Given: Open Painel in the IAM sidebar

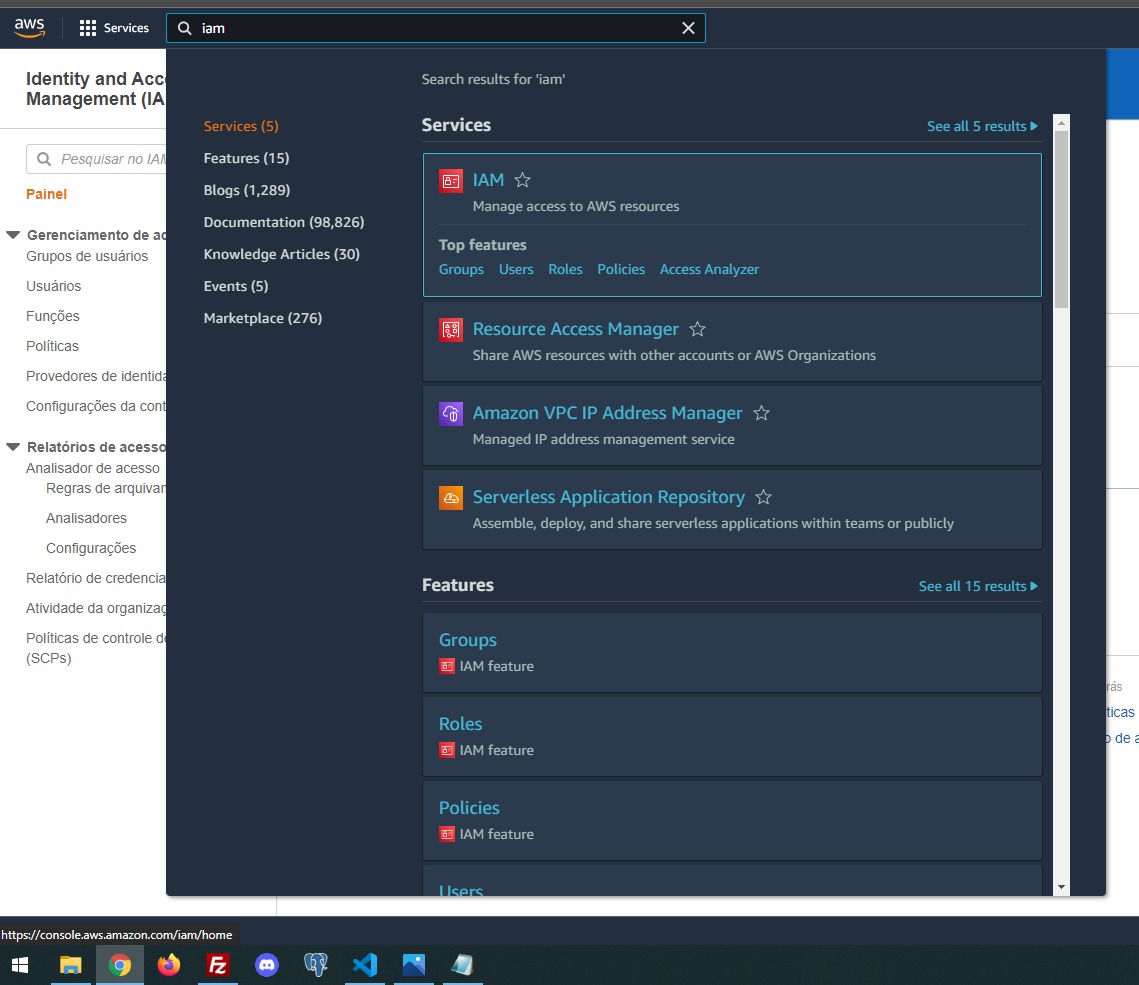Looking at the screenshot, I should point(46,194).
